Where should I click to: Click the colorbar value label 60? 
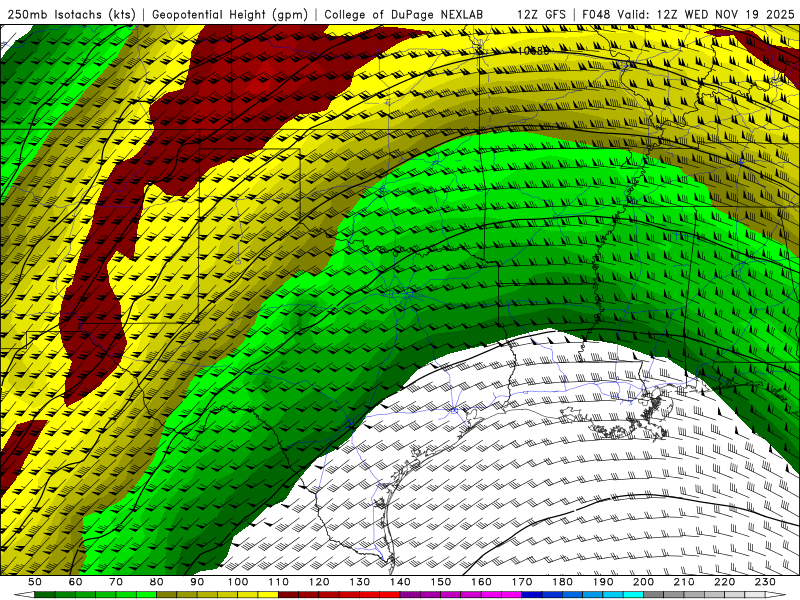coord(75,582)
